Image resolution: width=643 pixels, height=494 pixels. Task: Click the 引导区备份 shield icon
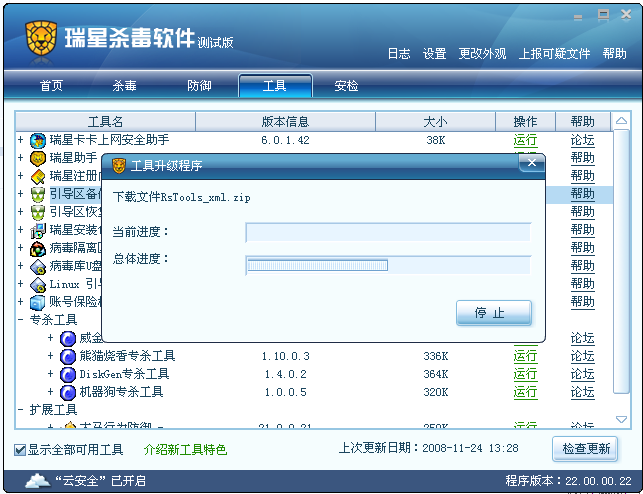click(x=38, y=195)
